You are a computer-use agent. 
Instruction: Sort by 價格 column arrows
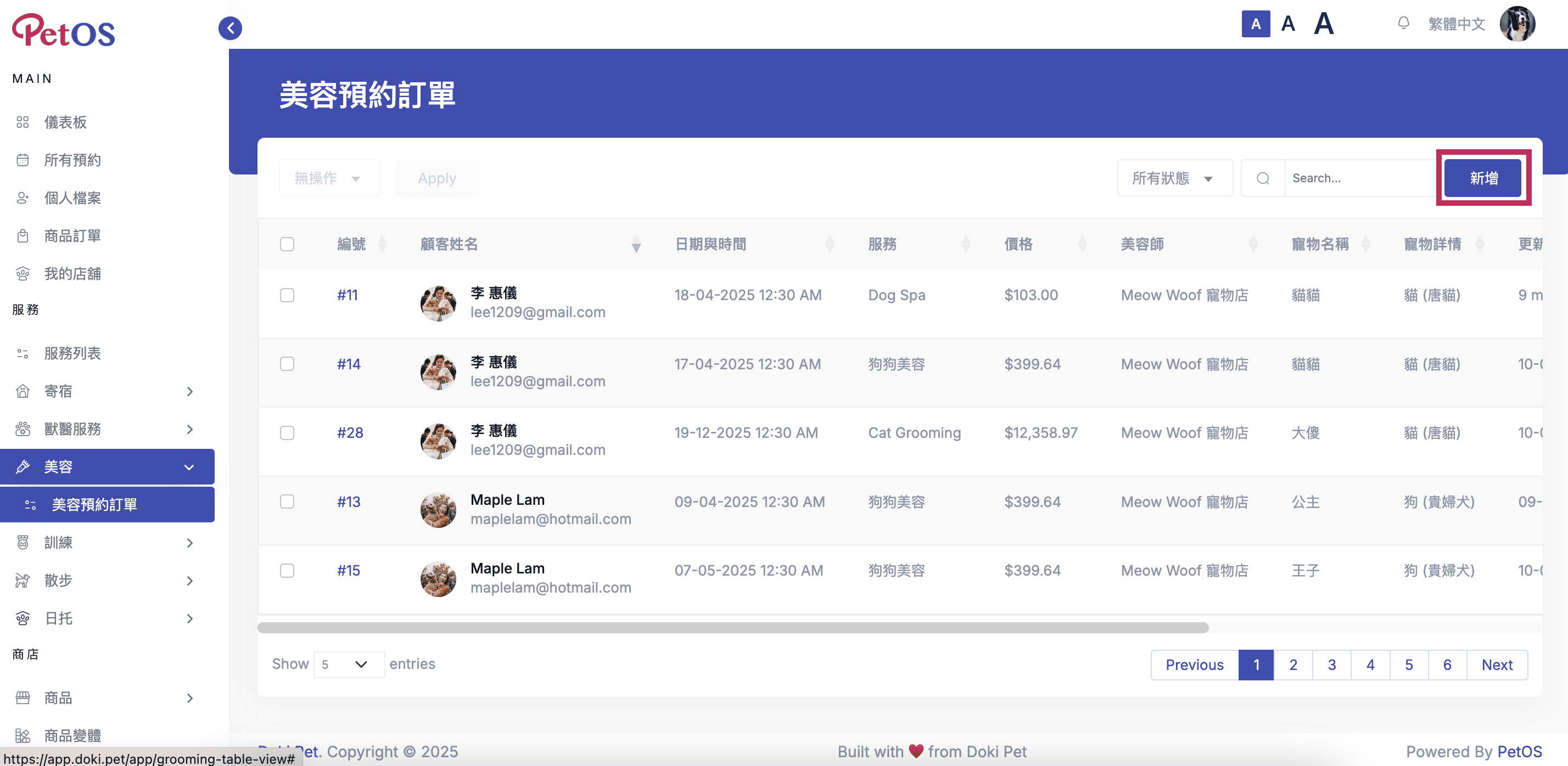pos(1082,244)
